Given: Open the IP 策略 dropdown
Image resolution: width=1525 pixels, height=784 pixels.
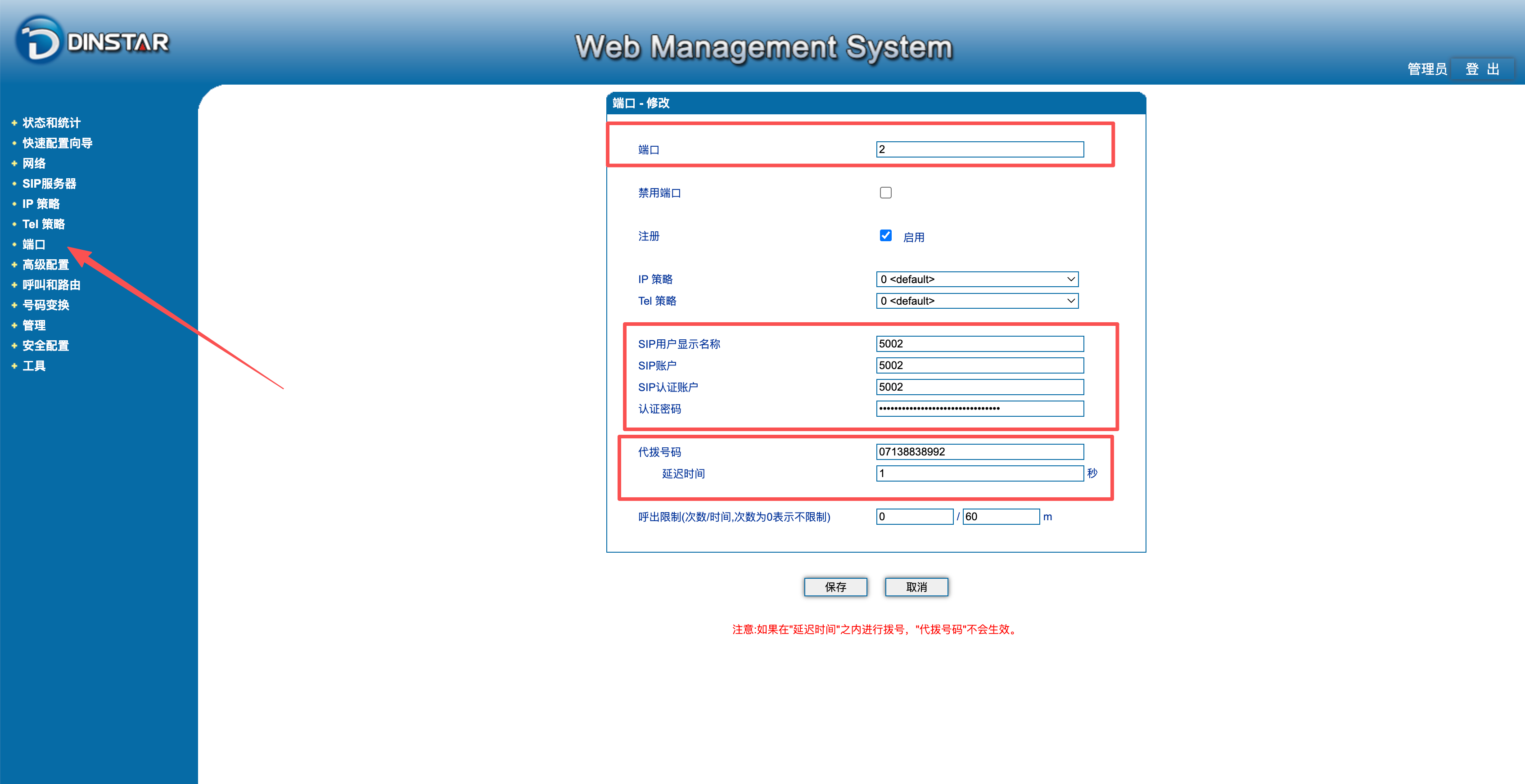Looking at the screenshot, I should tap(977, 279).
